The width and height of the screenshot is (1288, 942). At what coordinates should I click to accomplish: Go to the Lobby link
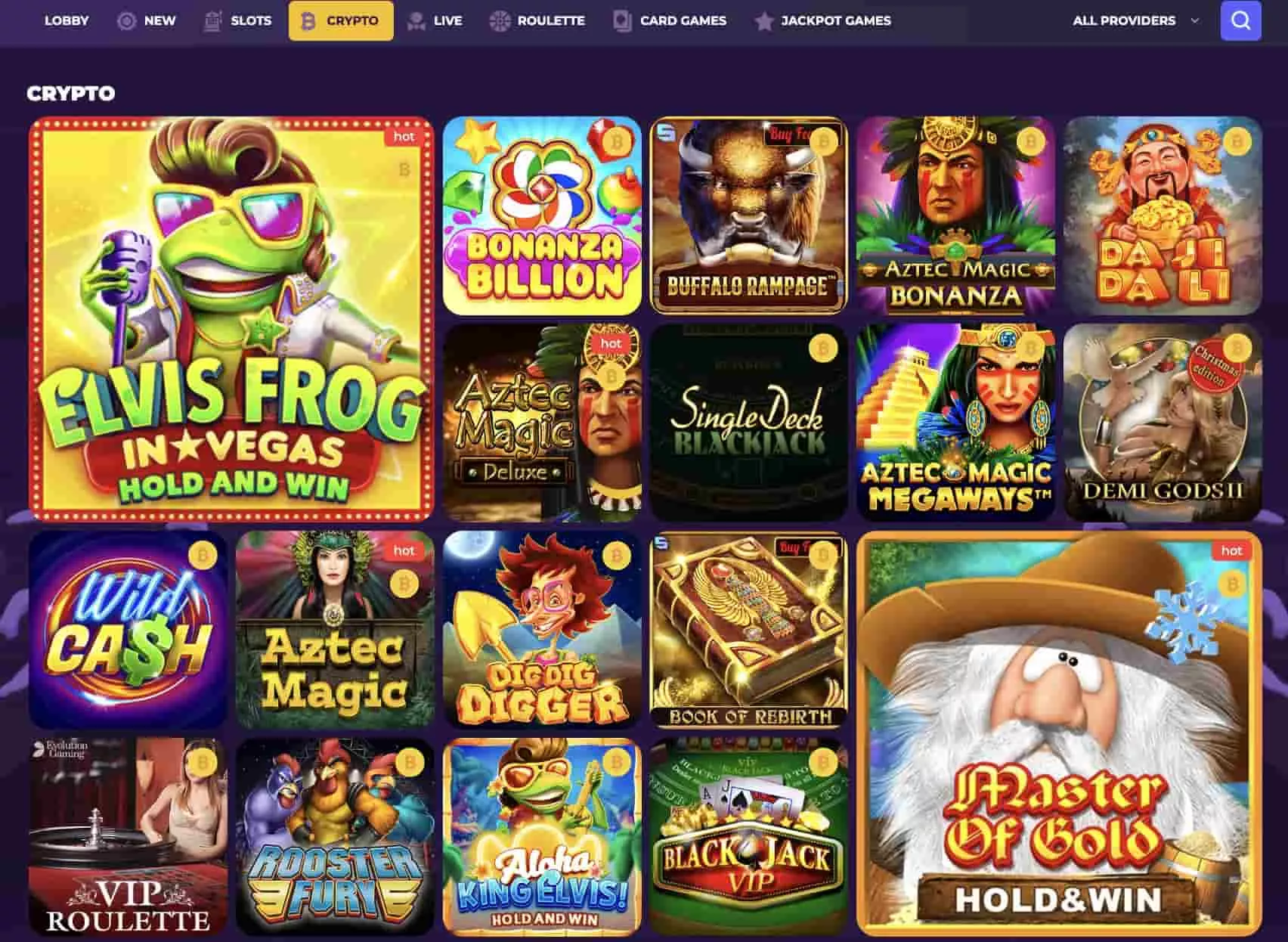coord(67,20)
